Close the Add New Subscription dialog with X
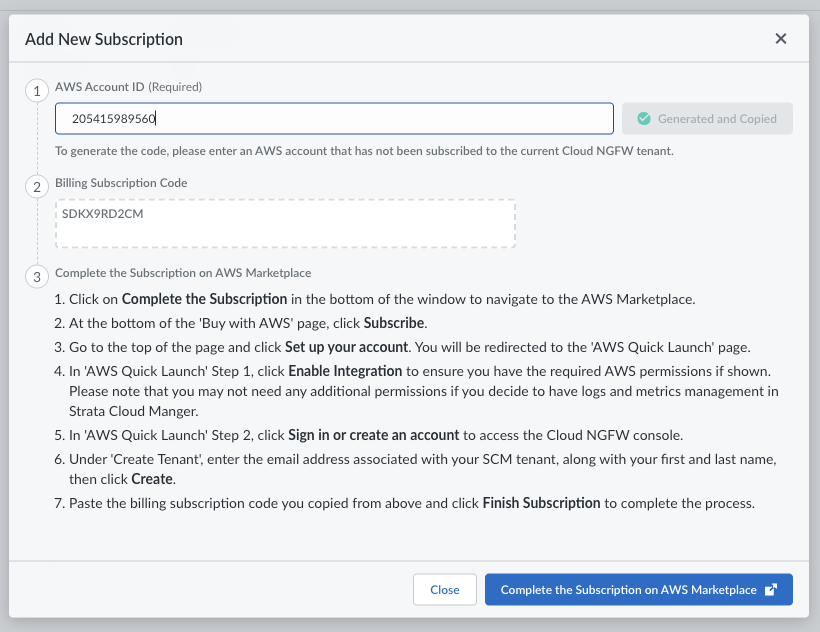 click(x=781, y=39)
